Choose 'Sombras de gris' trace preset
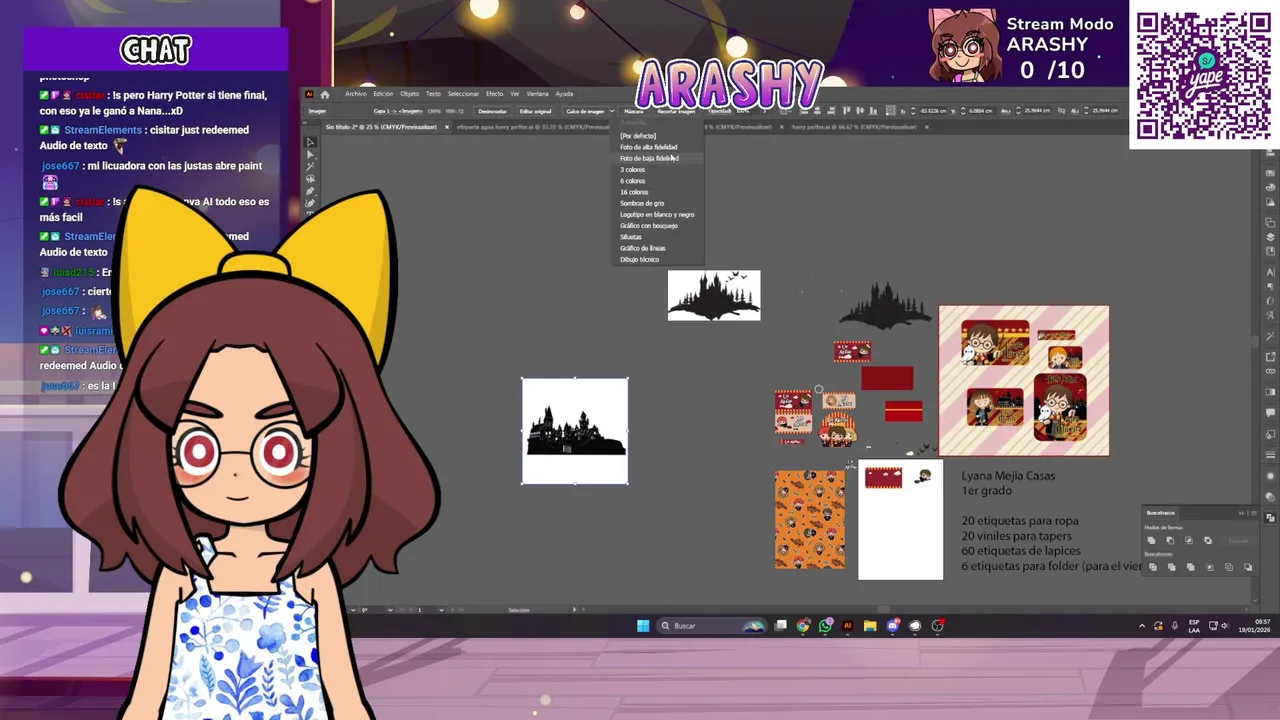 [x=641, y=203]
